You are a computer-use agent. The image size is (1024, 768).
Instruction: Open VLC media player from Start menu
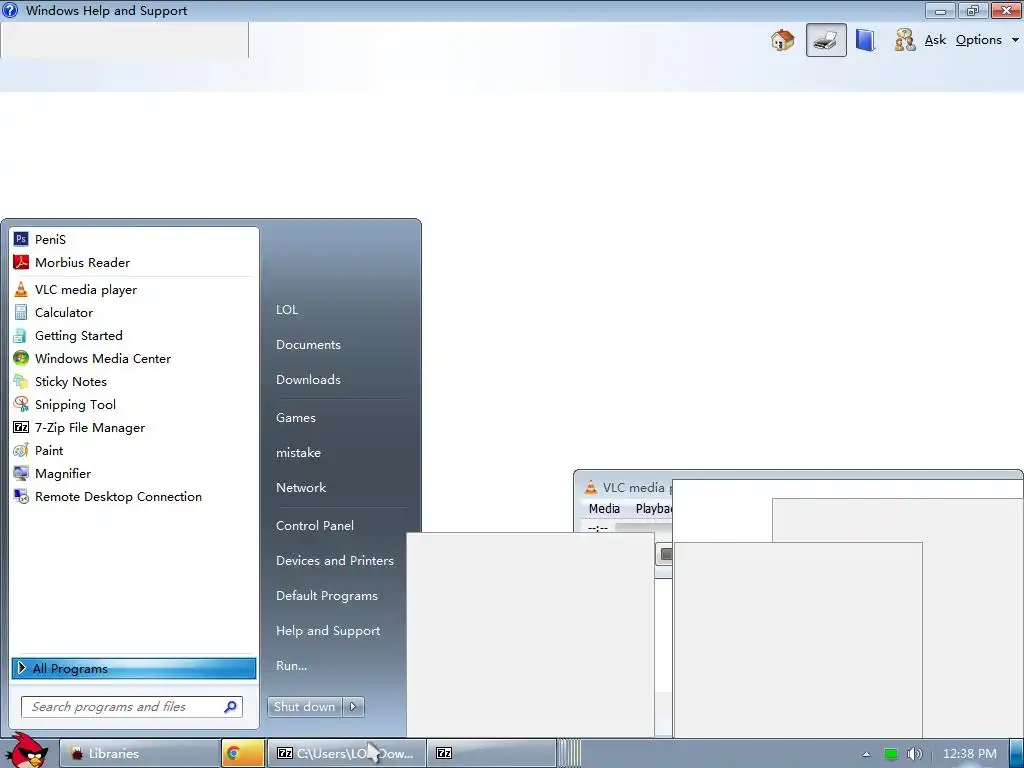134,289
